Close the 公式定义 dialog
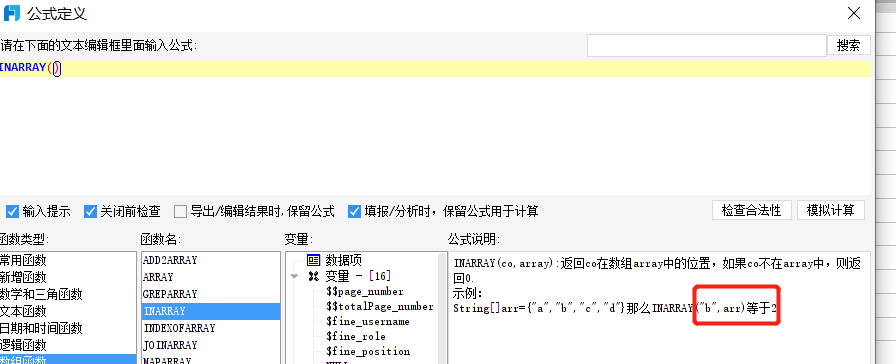This screenshot has width=896, height=364. click(x=854, y=13)
